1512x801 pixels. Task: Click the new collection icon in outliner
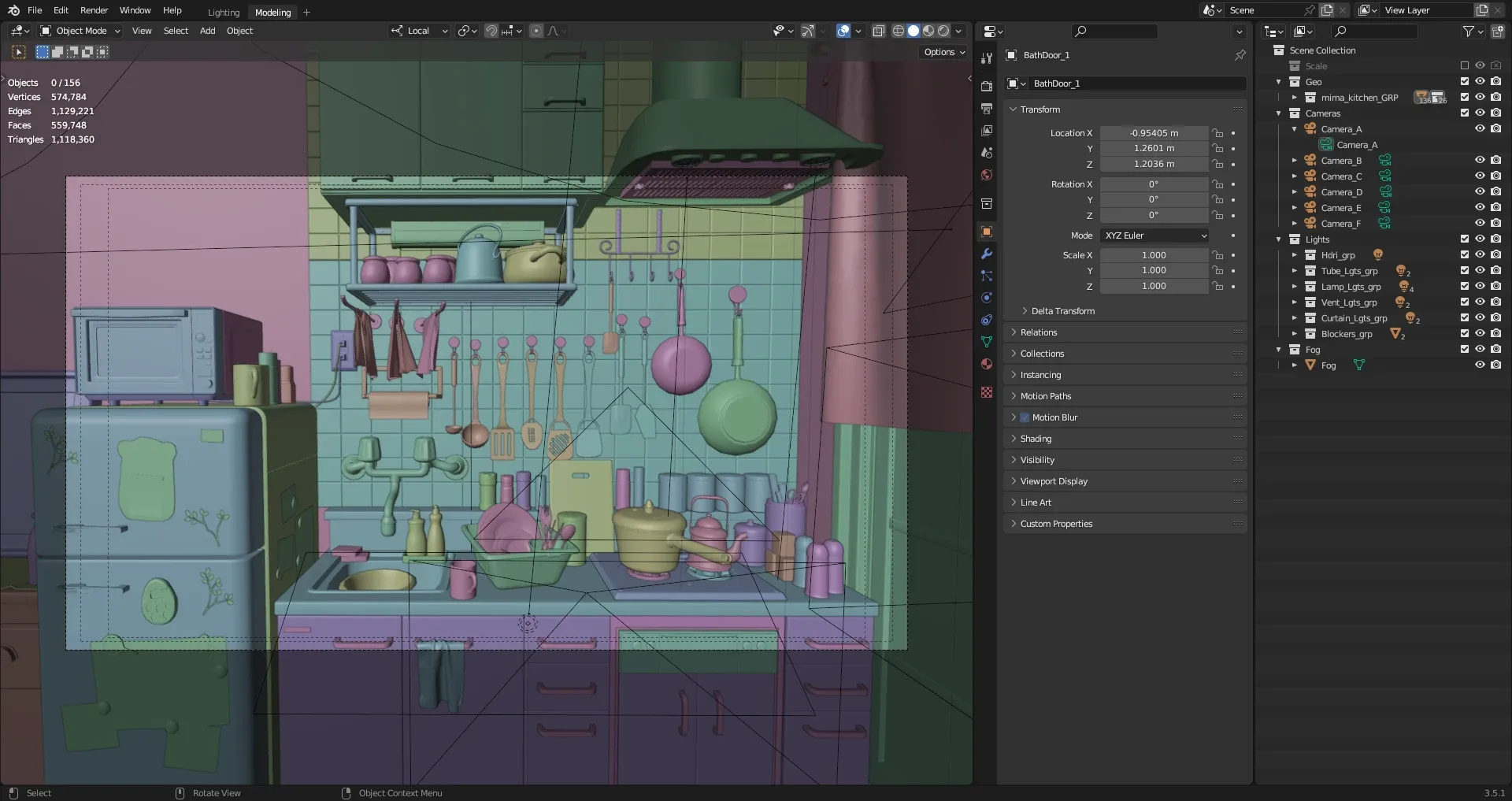pos(1498,32)
